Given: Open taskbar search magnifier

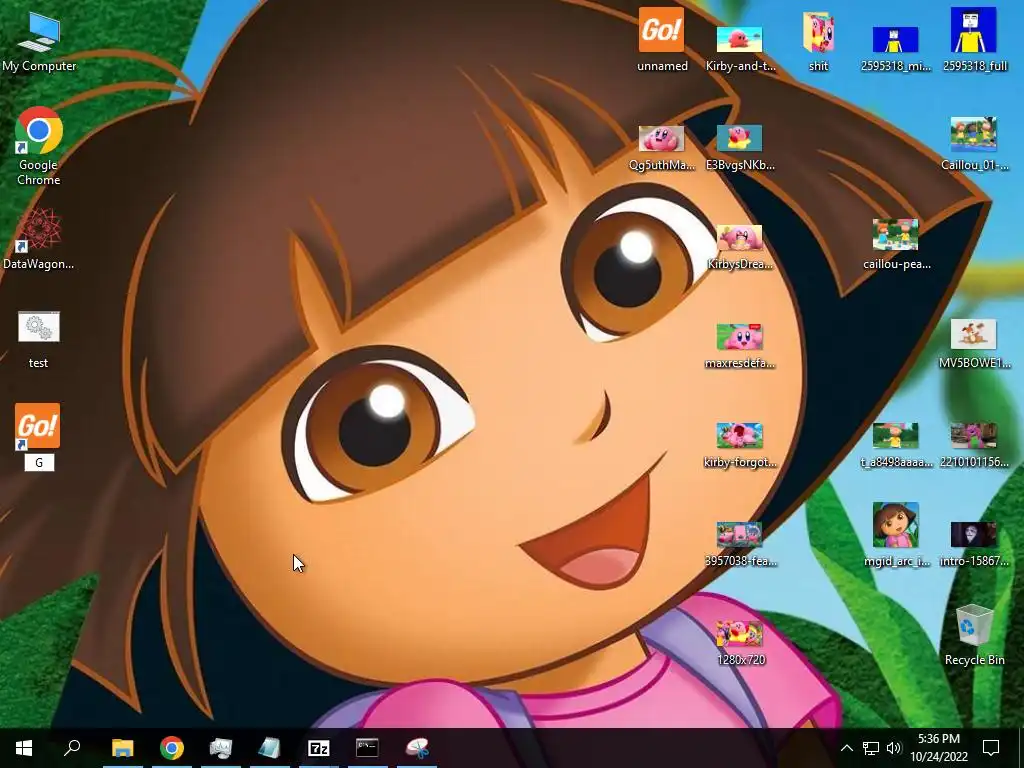Looking at the screenshot, I should [x=72, y=748].
